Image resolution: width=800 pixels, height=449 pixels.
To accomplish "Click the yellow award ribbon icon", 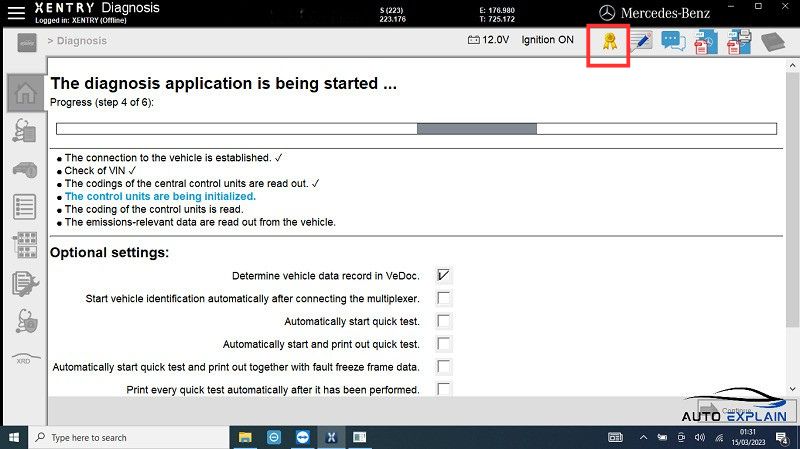I will point(609,41).
